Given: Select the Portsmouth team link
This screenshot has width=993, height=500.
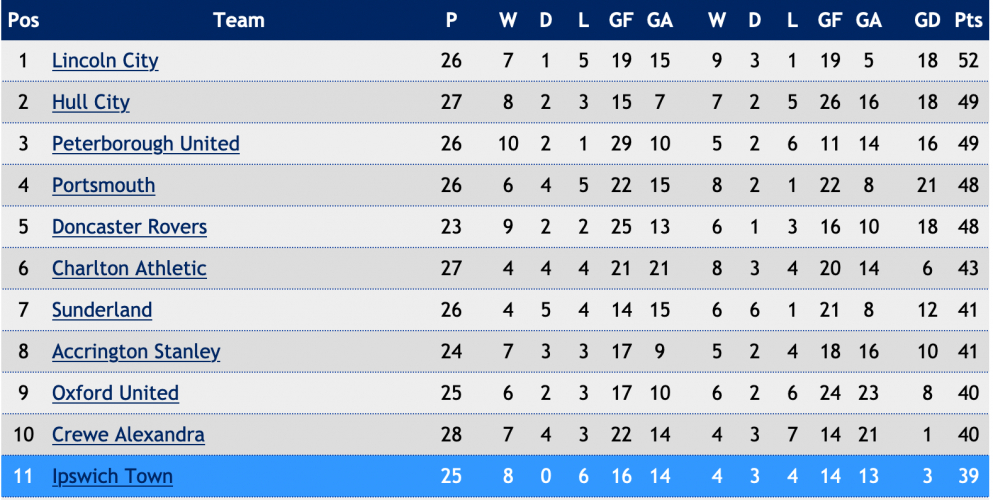Looking at the screenshot, I should coord(103,185).
